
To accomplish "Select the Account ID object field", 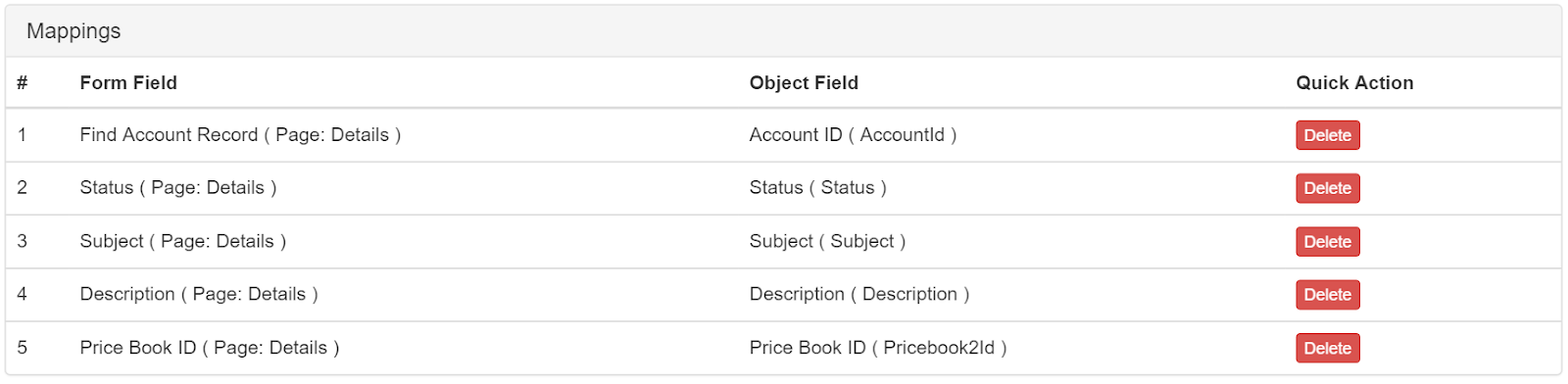I will click(853, 135).
